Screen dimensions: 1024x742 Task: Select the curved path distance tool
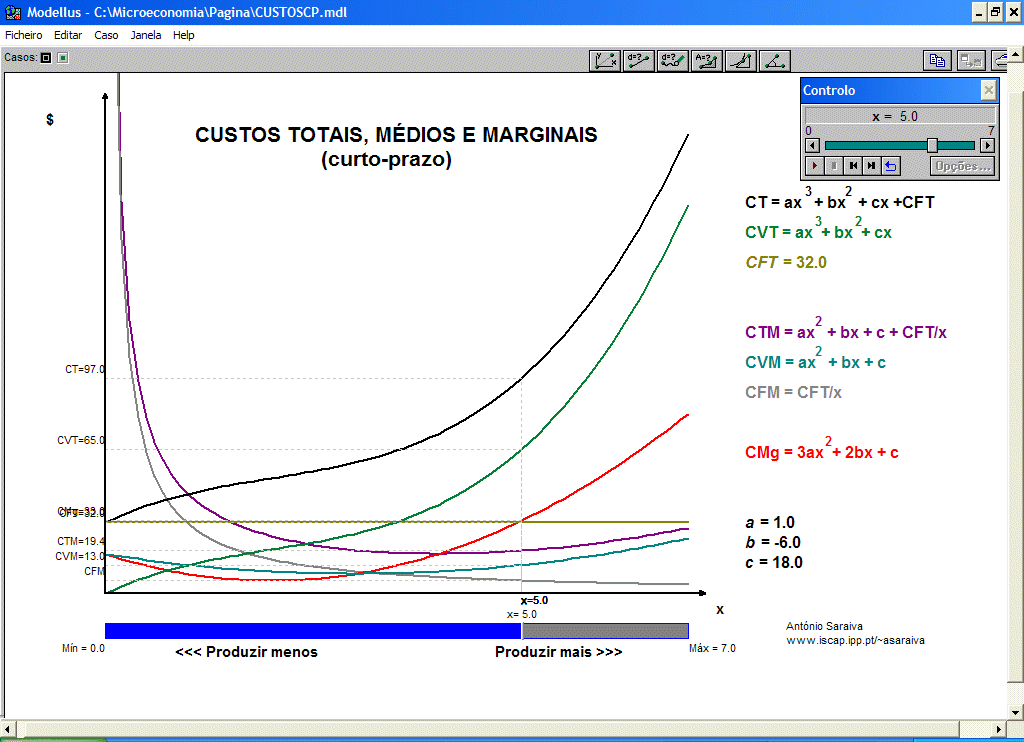click(673, 60)
